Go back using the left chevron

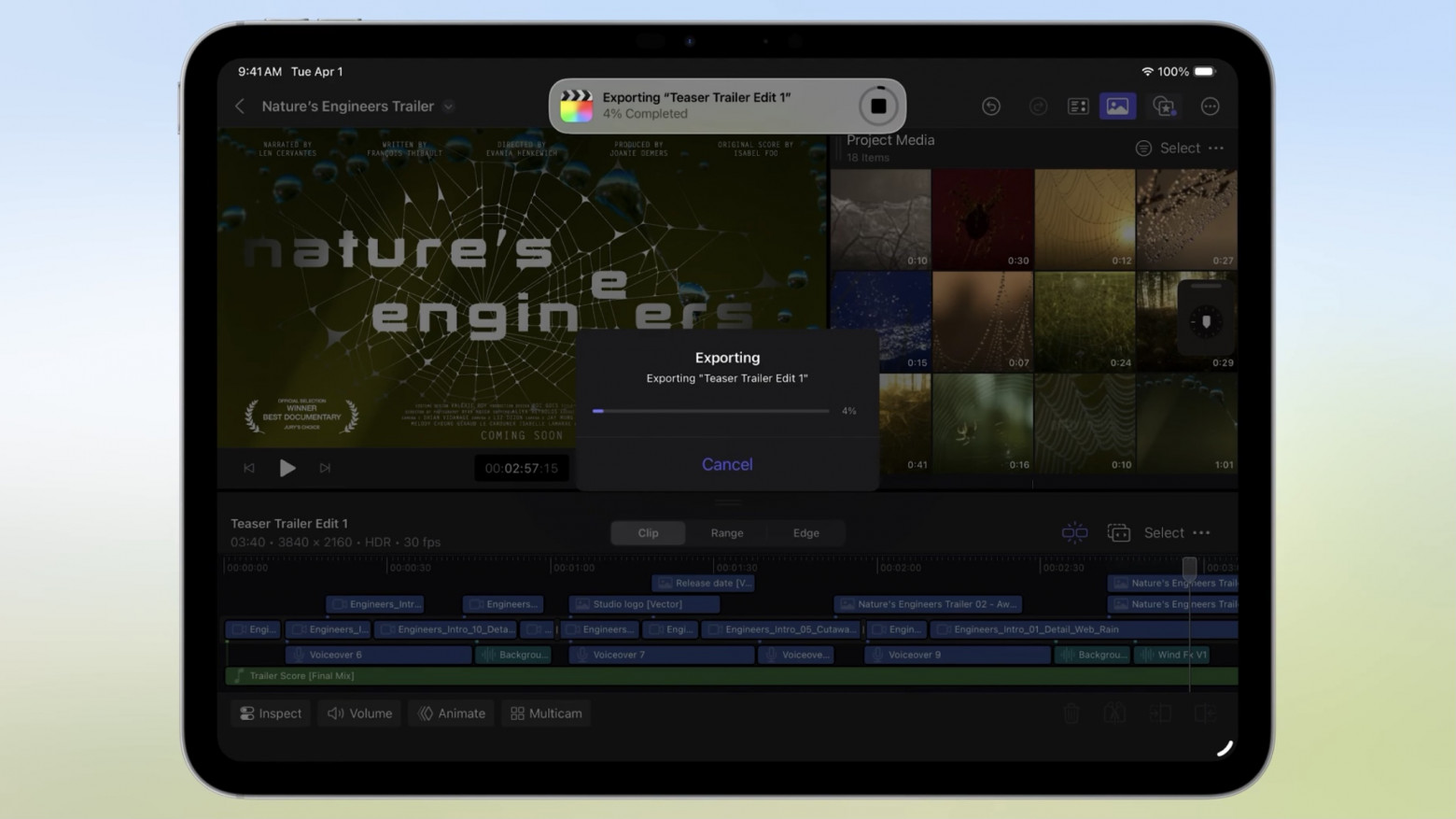click(240, 106)
